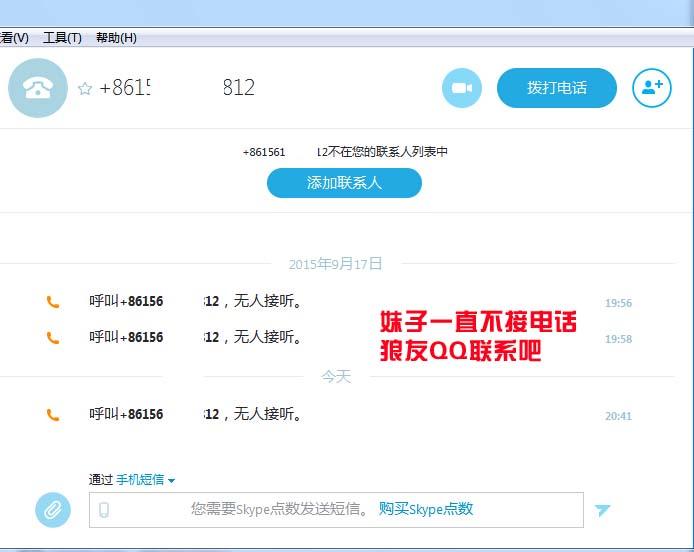Click the phone icon of the 20:41 call
Viewport: 694px width, 552px height.
tap(53, 415)
